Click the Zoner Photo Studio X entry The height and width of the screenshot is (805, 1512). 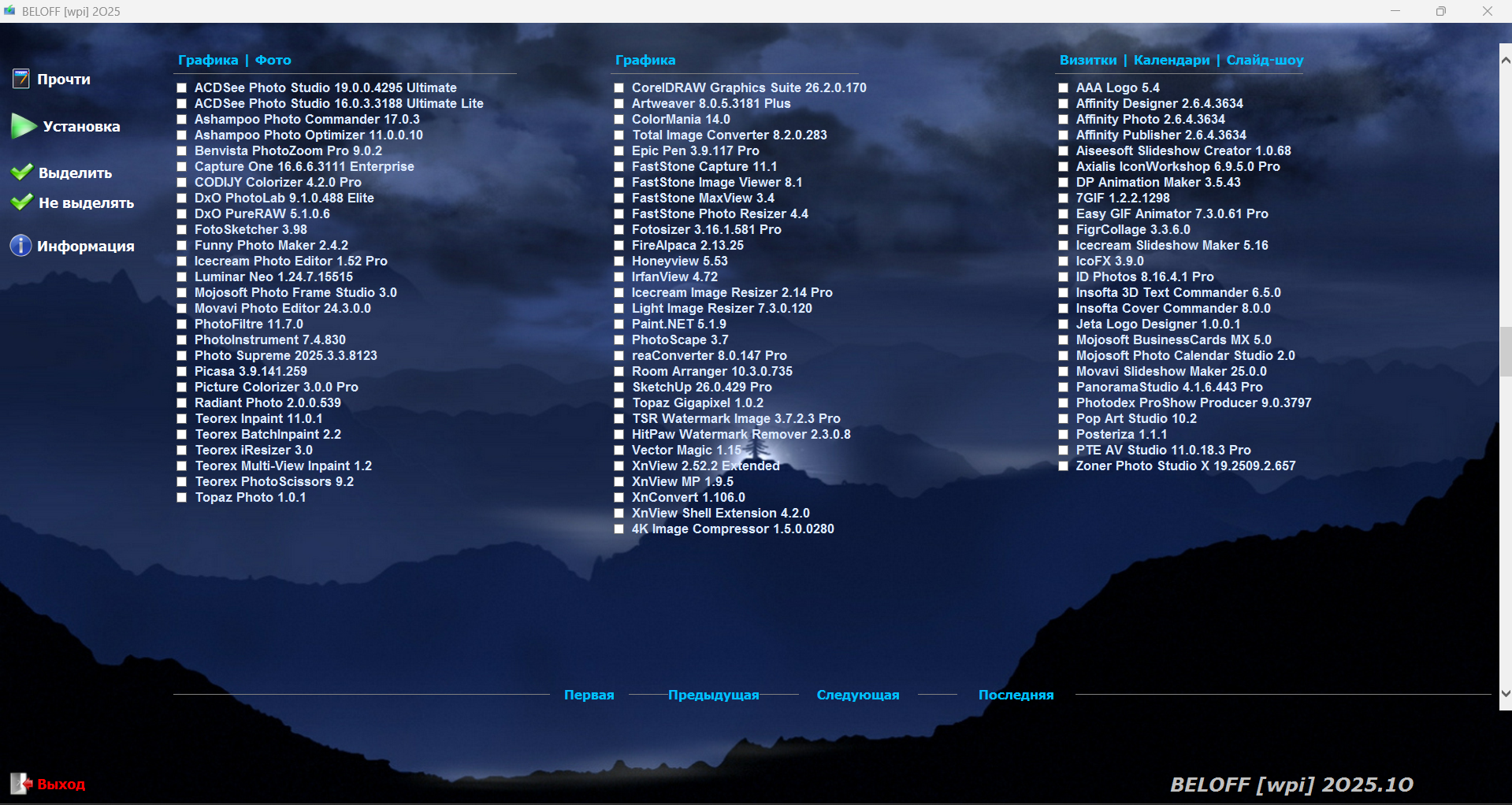1185,466
